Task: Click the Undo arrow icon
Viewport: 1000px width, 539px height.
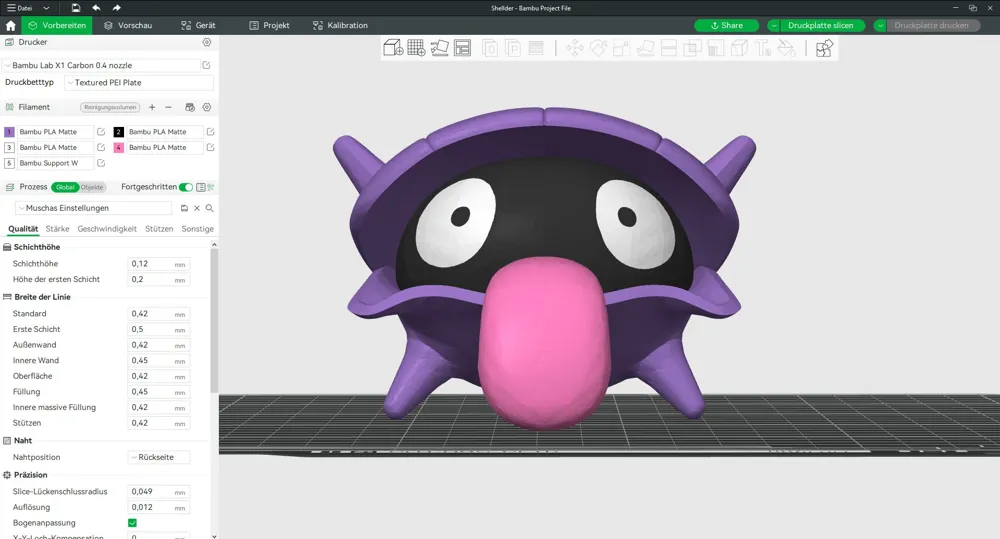Action: pos(96,8)
